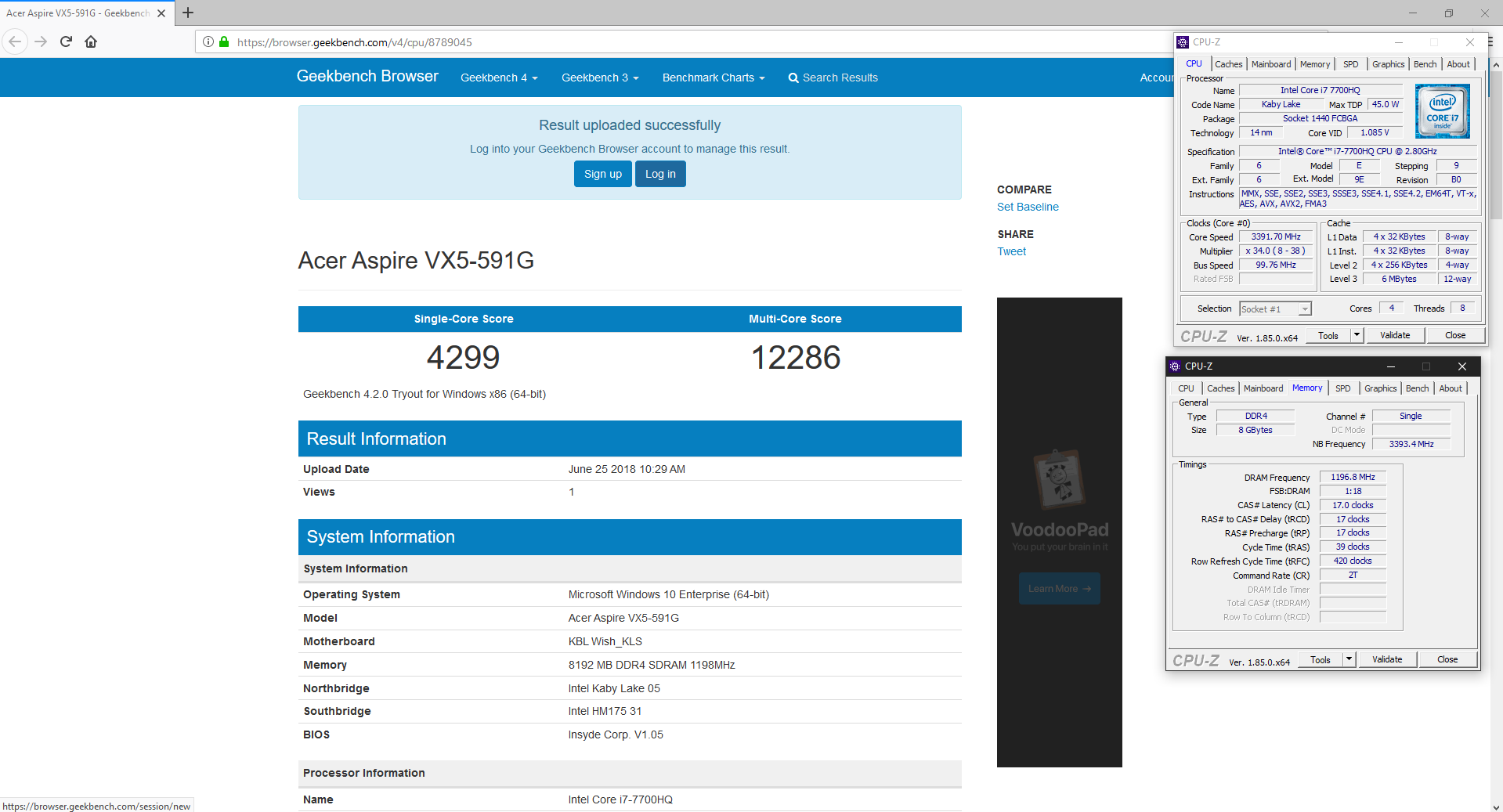Viewport: 1503px width, 812px height.
Task: Select the CPU tab in upper CPU-Z window
Action: point(1194,64)
